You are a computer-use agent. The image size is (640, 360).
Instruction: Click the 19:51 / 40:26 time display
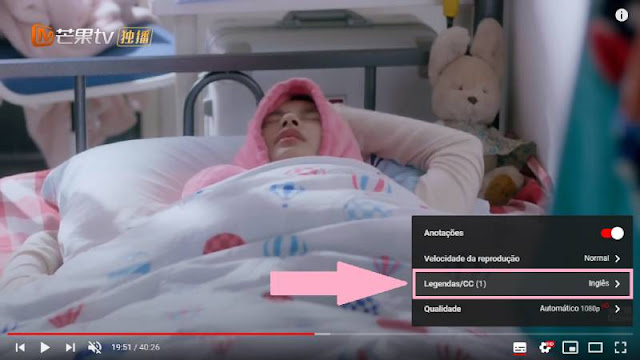tap(136, 347)
